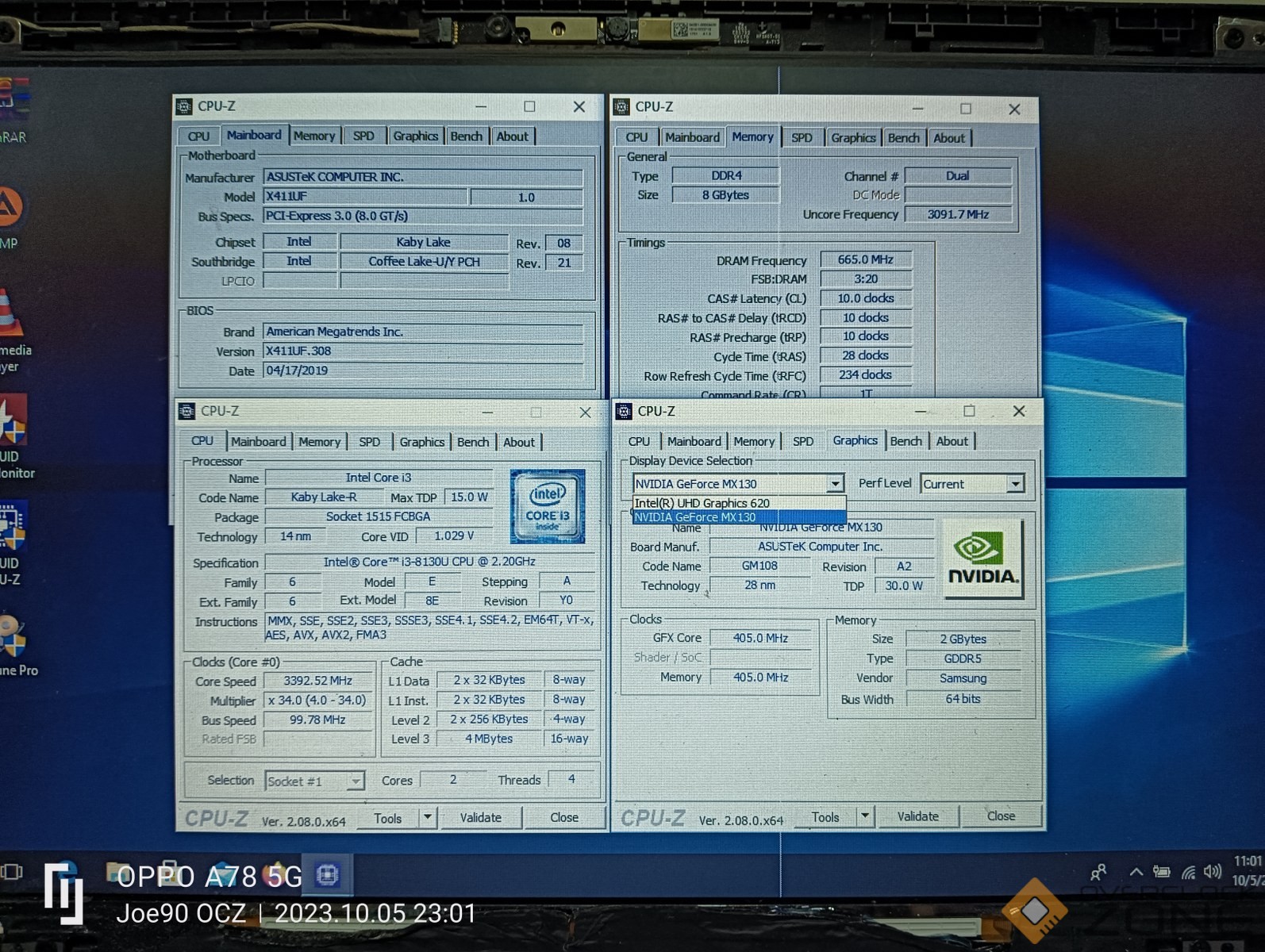The image size is (1265, 952).
Task: Open the Bench tab in the ASUSTeK motherboard window
Action: pyautogui.click(x=466, y=136)
